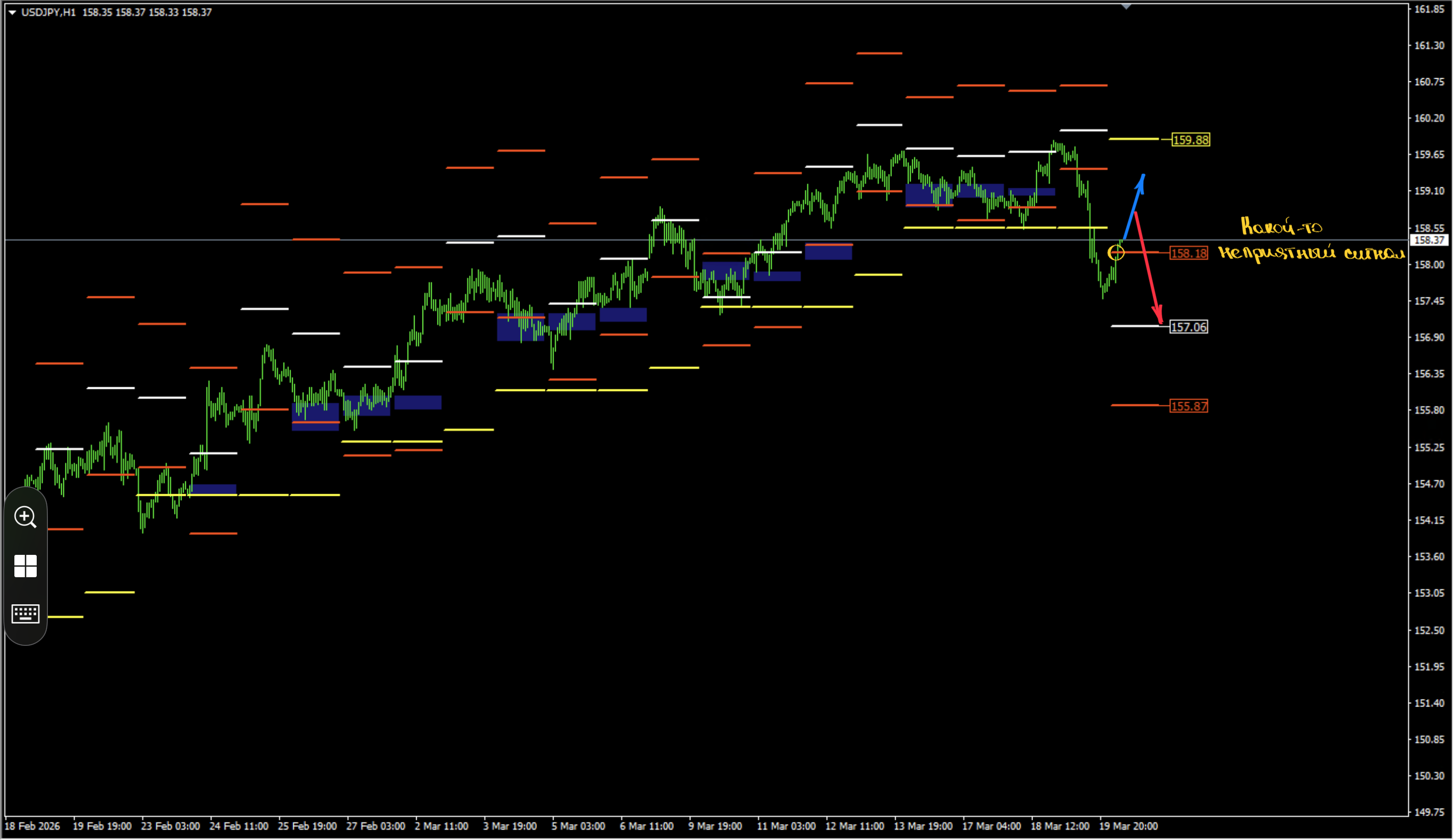
Task: Click the 9 Mar 19:00 time label
Action: point(716,827)
